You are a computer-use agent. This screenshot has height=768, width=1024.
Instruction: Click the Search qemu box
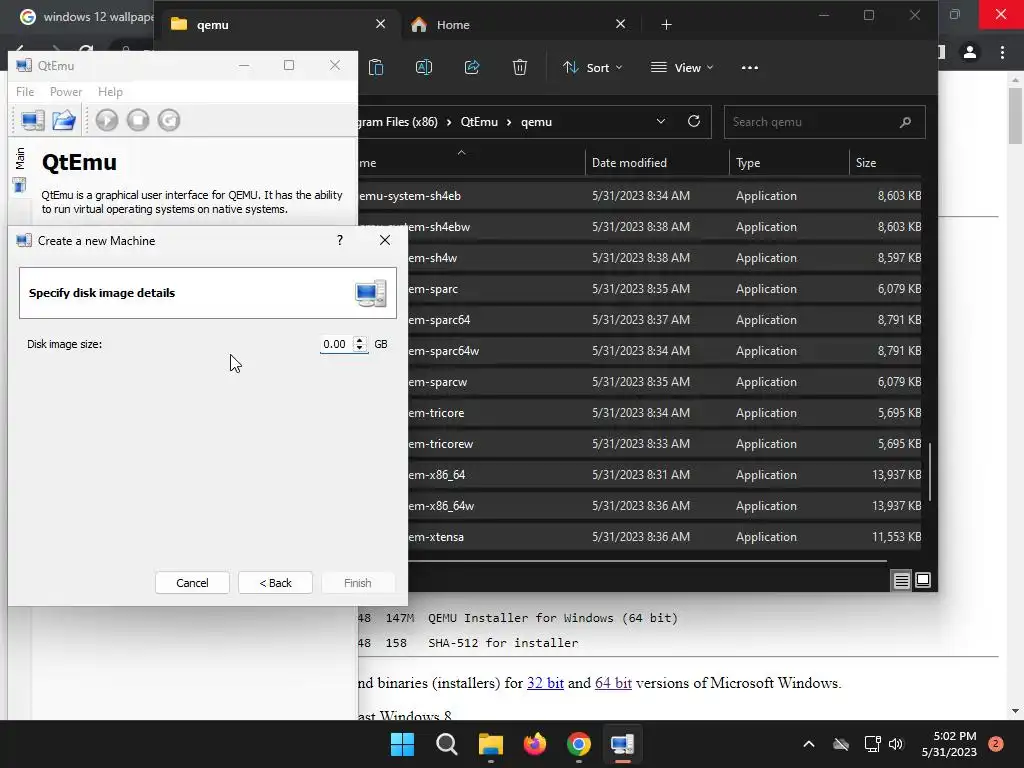[824, 122]
